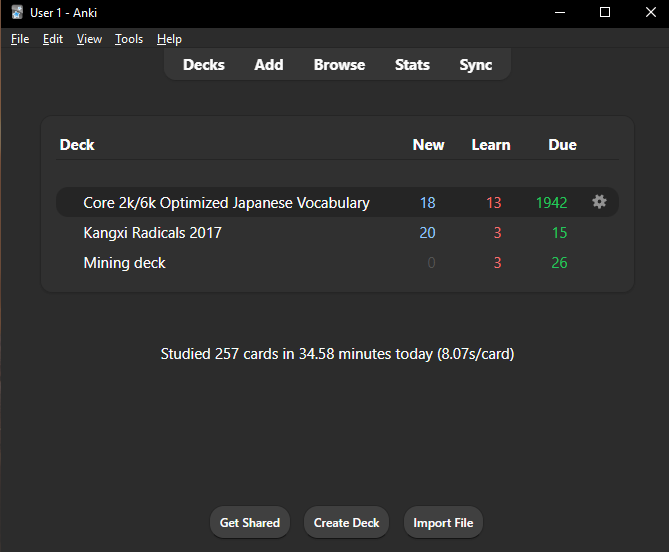The width and height of the screenshot is (669, 552).
Task: Click due count 26 for Mining deck
Action: 559,263
